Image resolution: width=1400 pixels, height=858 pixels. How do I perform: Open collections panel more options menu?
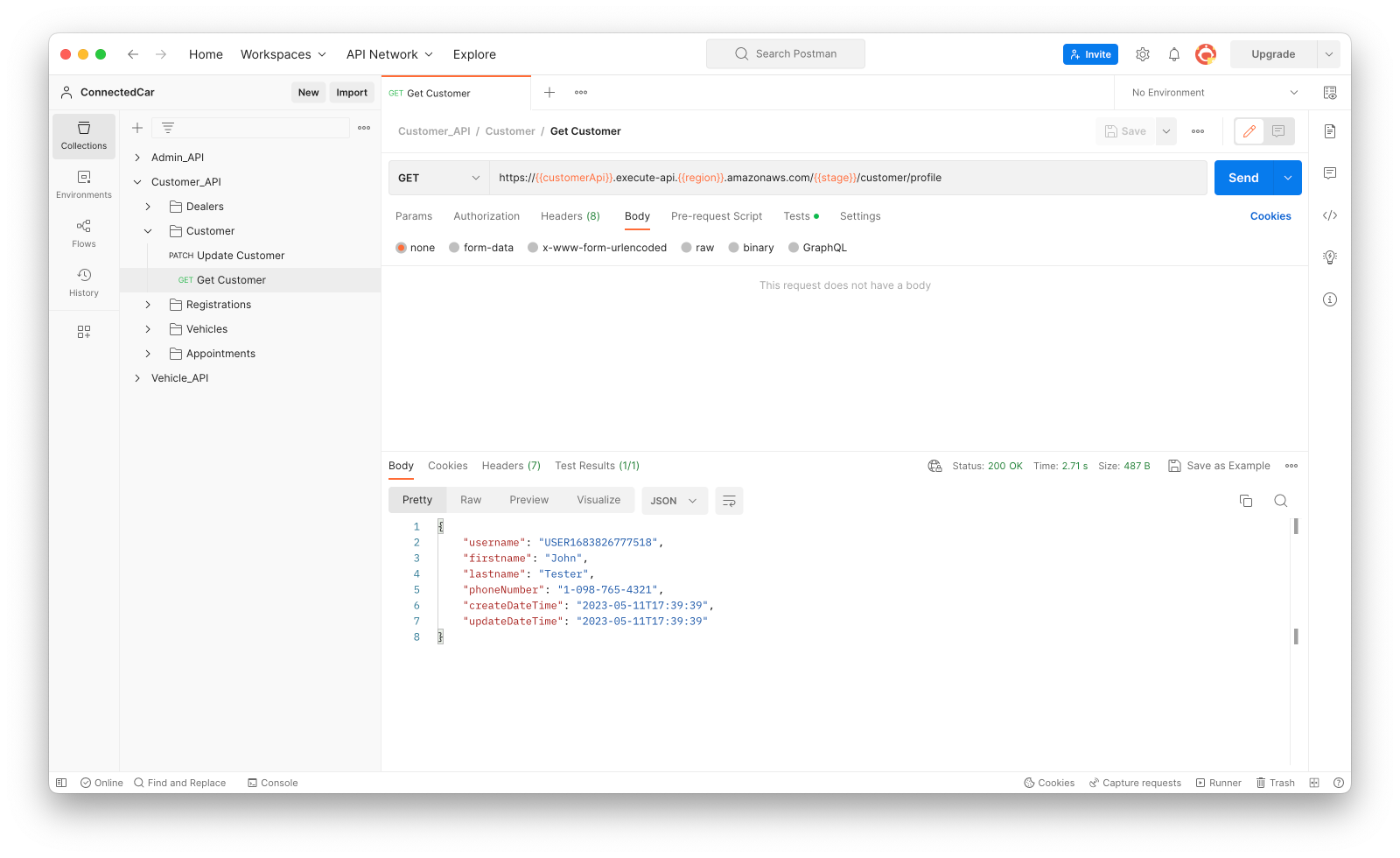tap(364, 128)
